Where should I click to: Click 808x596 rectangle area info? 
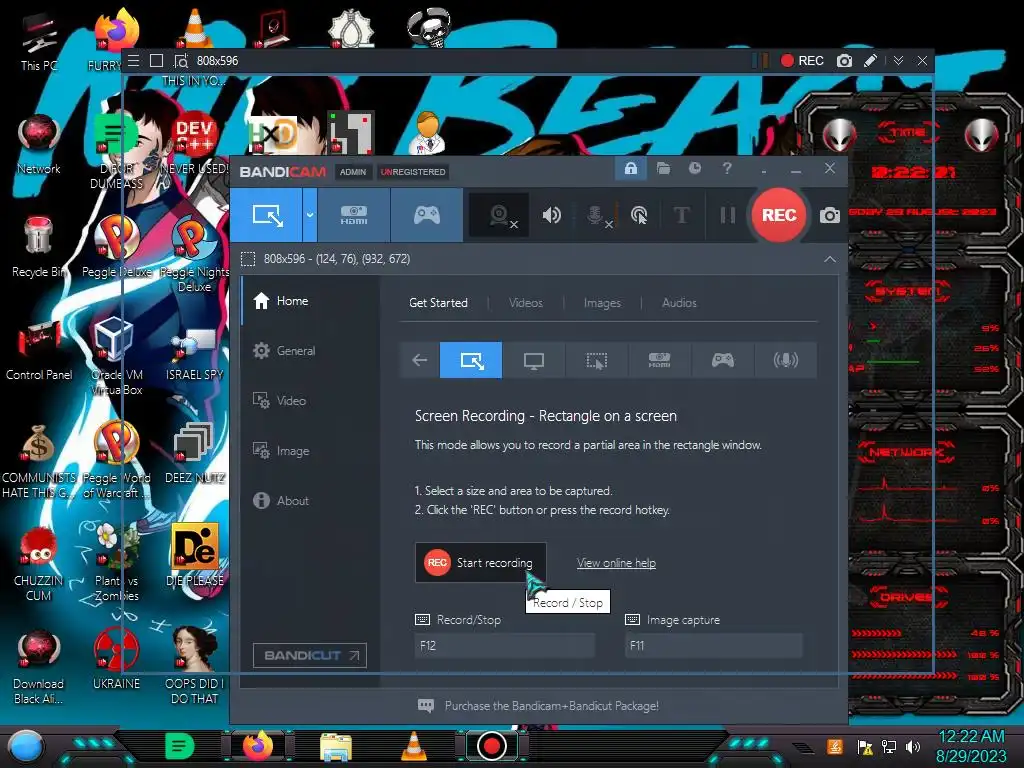pos(337,259)
